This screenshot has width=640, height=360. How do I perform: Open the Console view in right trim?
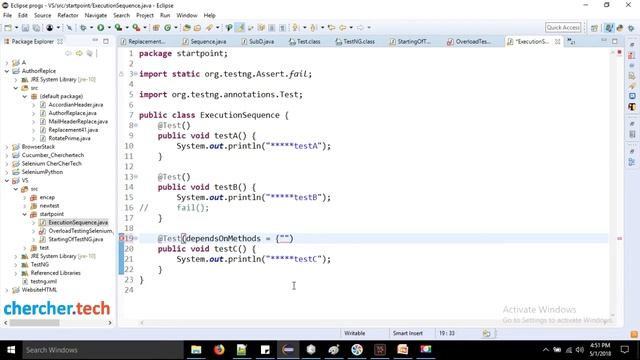click(x=632, y=96)
